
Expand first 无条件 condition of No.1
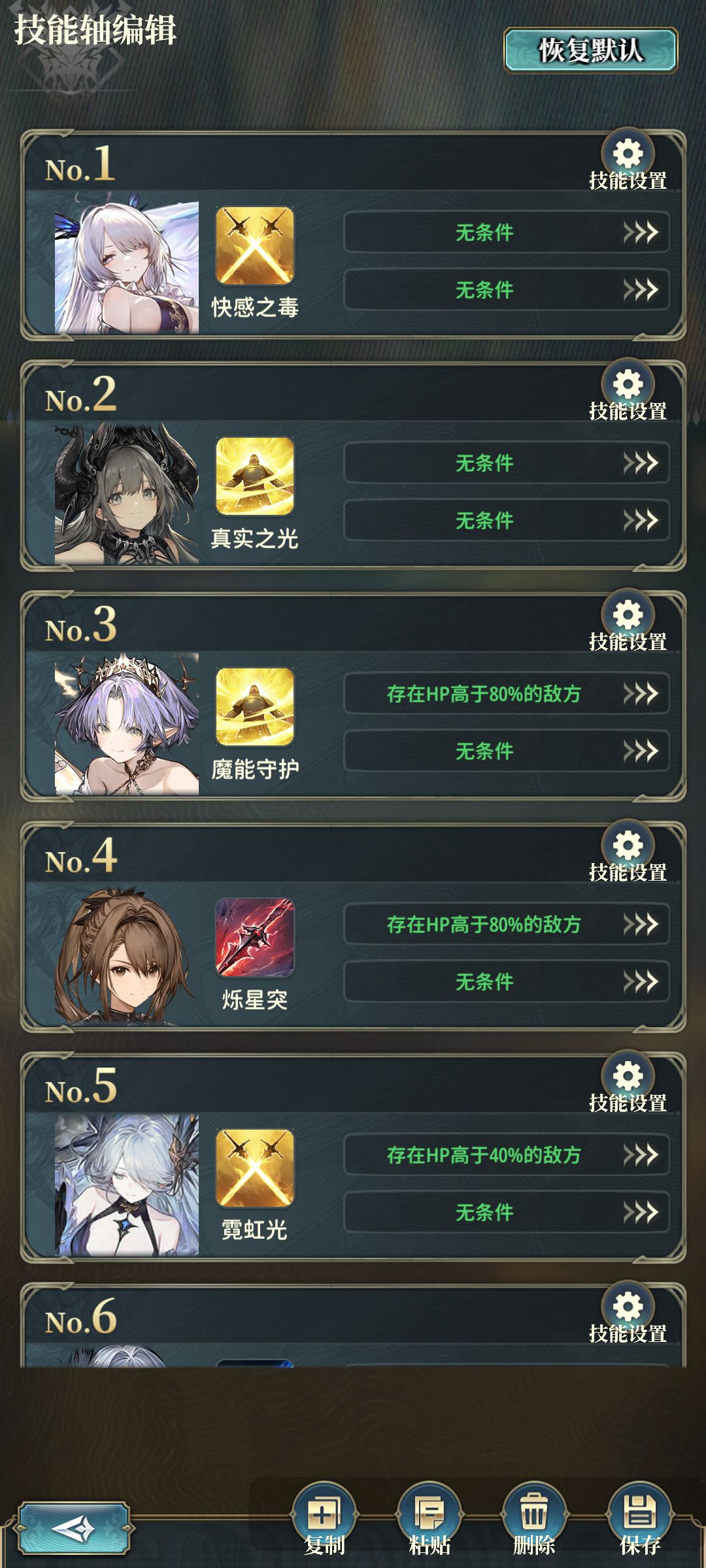pyautogui.click(x=507, y=232)
